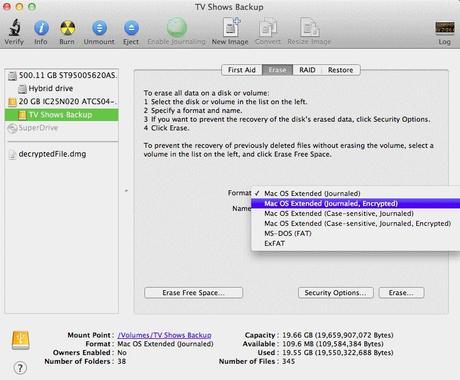Viewport: 460px width, 380px height.
Task: Select the TV Shows Backup volume
Action: [62, 115]
